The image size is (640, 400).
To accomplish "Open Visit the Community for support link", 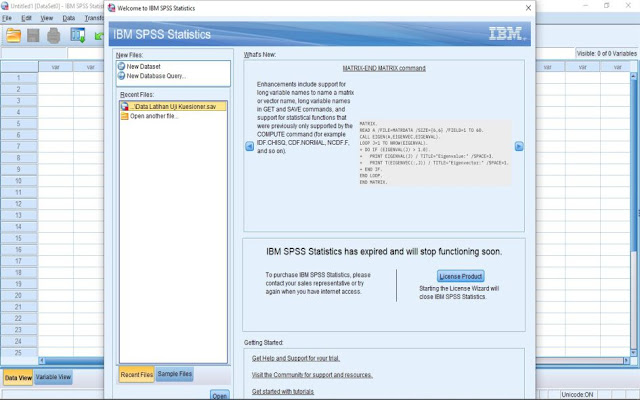I will 312,375.
